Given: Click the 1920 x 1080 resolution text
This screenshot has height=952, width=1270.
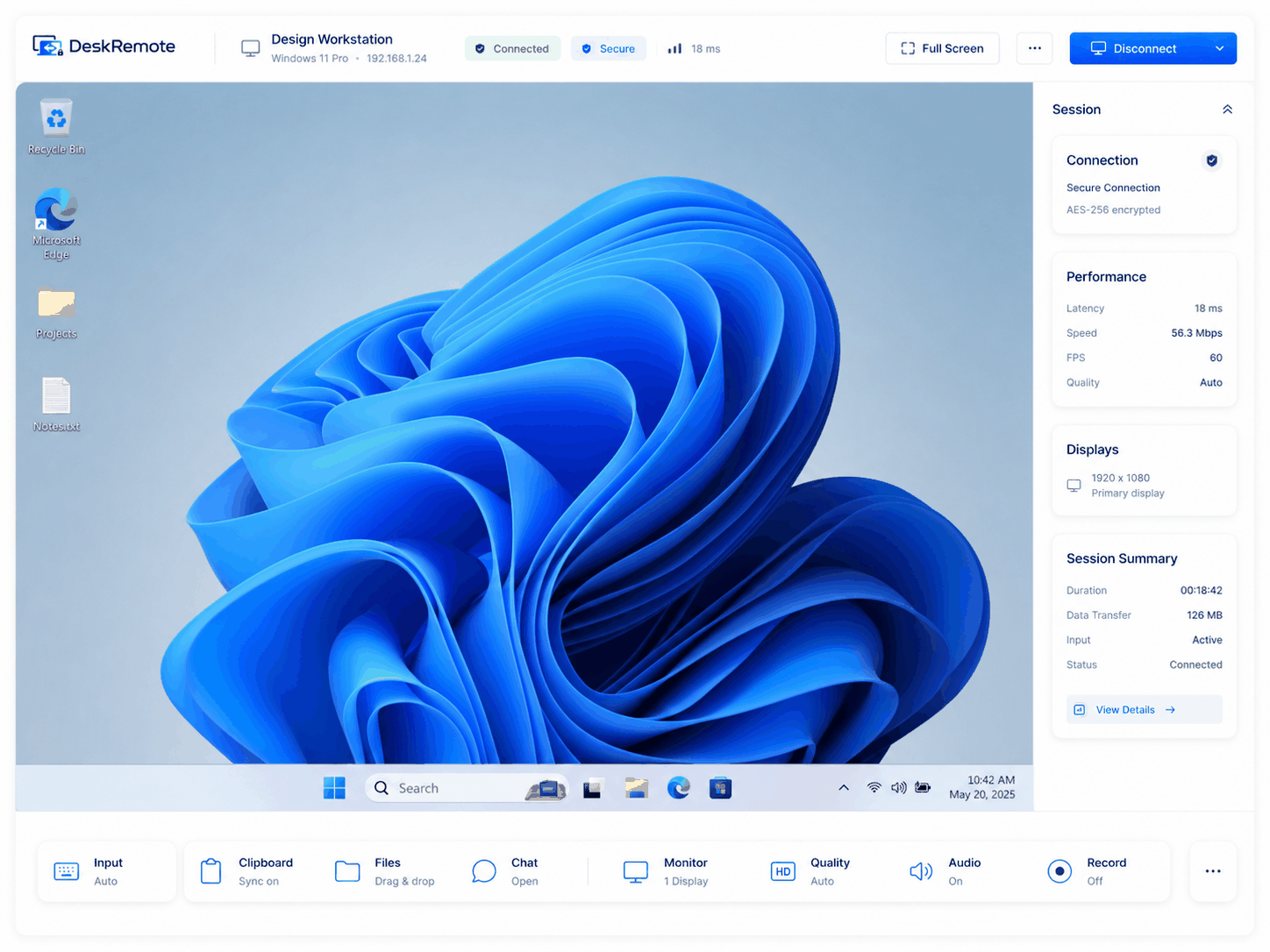Looking at the screenshot, I should pyautogui.click(x=1120, y=479).
